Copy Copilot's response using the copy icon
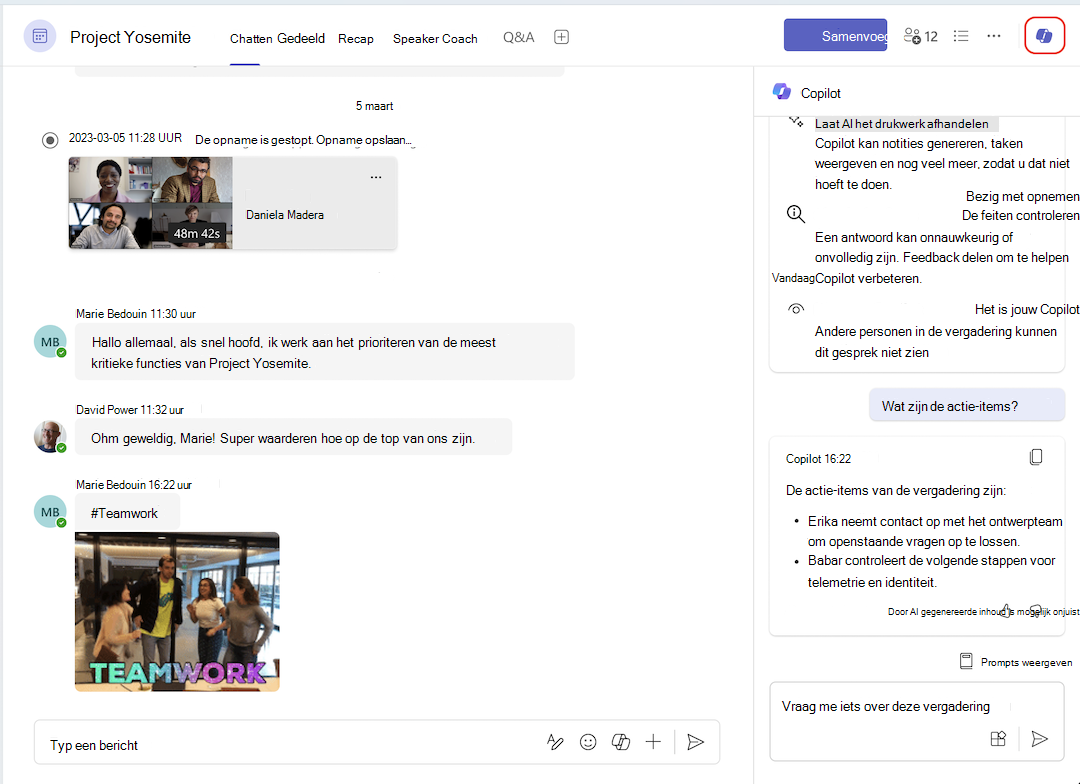1080x784 pixels. pyautogui.click(x=1036, y=456)
